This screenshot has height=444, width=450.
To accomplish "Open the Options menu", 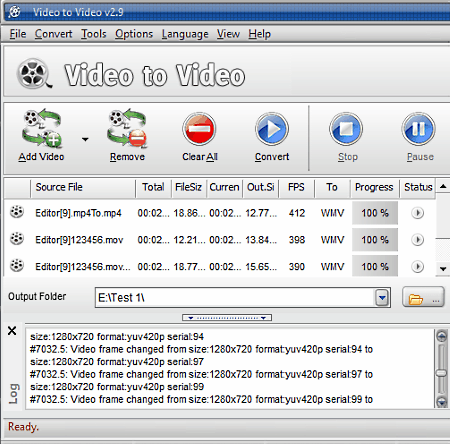I will pyautogui.click(x=134, y=34).
